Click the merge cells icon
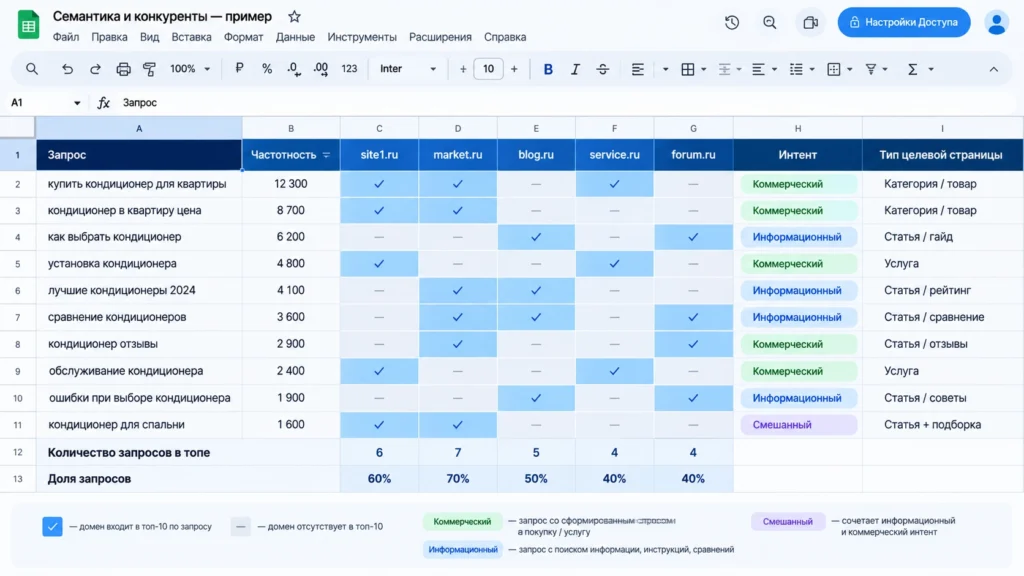 point(833,69)
